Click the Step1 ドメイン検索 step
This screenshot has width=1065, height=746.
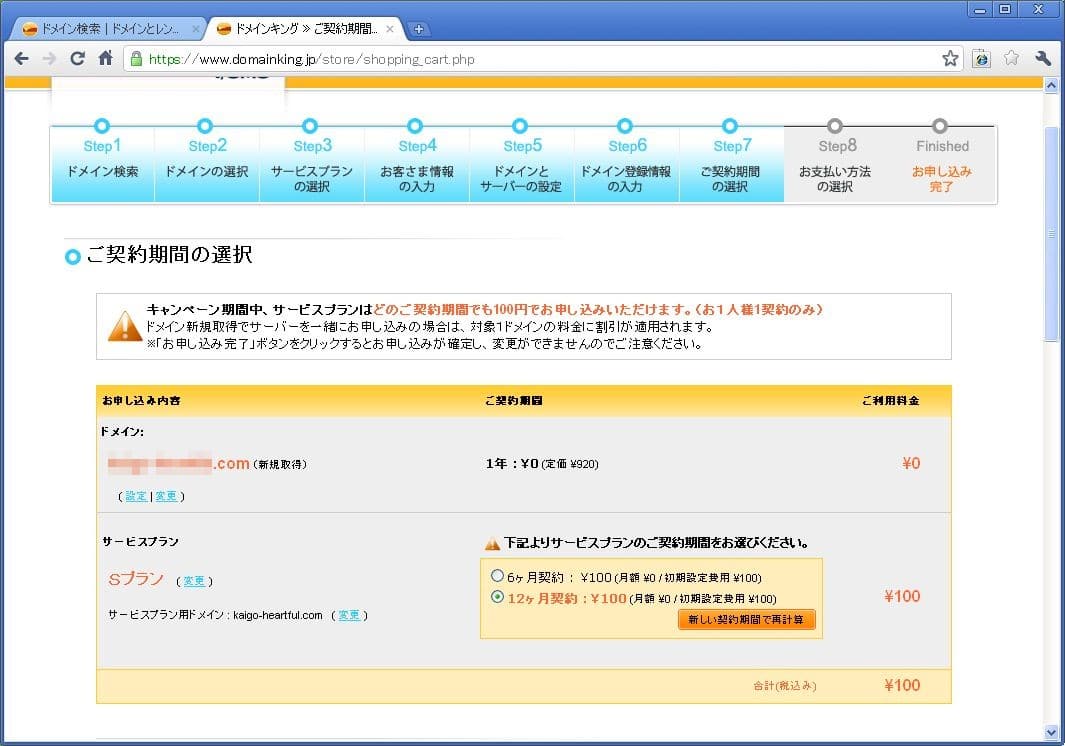click(x=103, y=164)
